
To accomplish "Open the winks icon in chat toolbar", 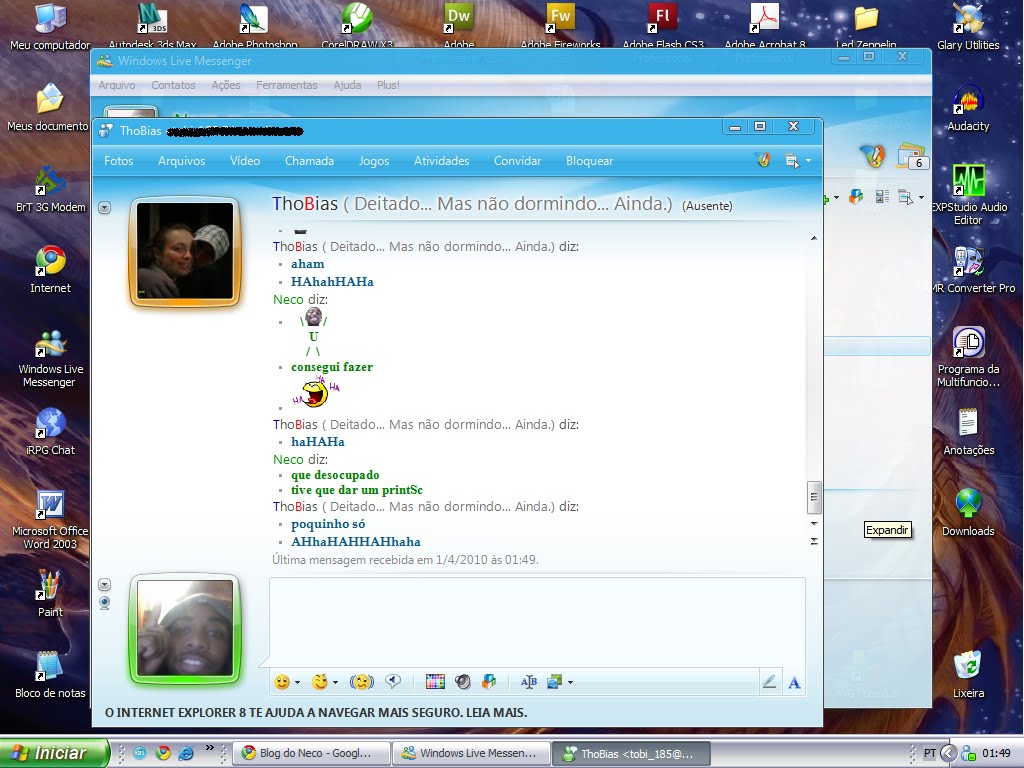I will pyautogui.click(x=319, y=682).
